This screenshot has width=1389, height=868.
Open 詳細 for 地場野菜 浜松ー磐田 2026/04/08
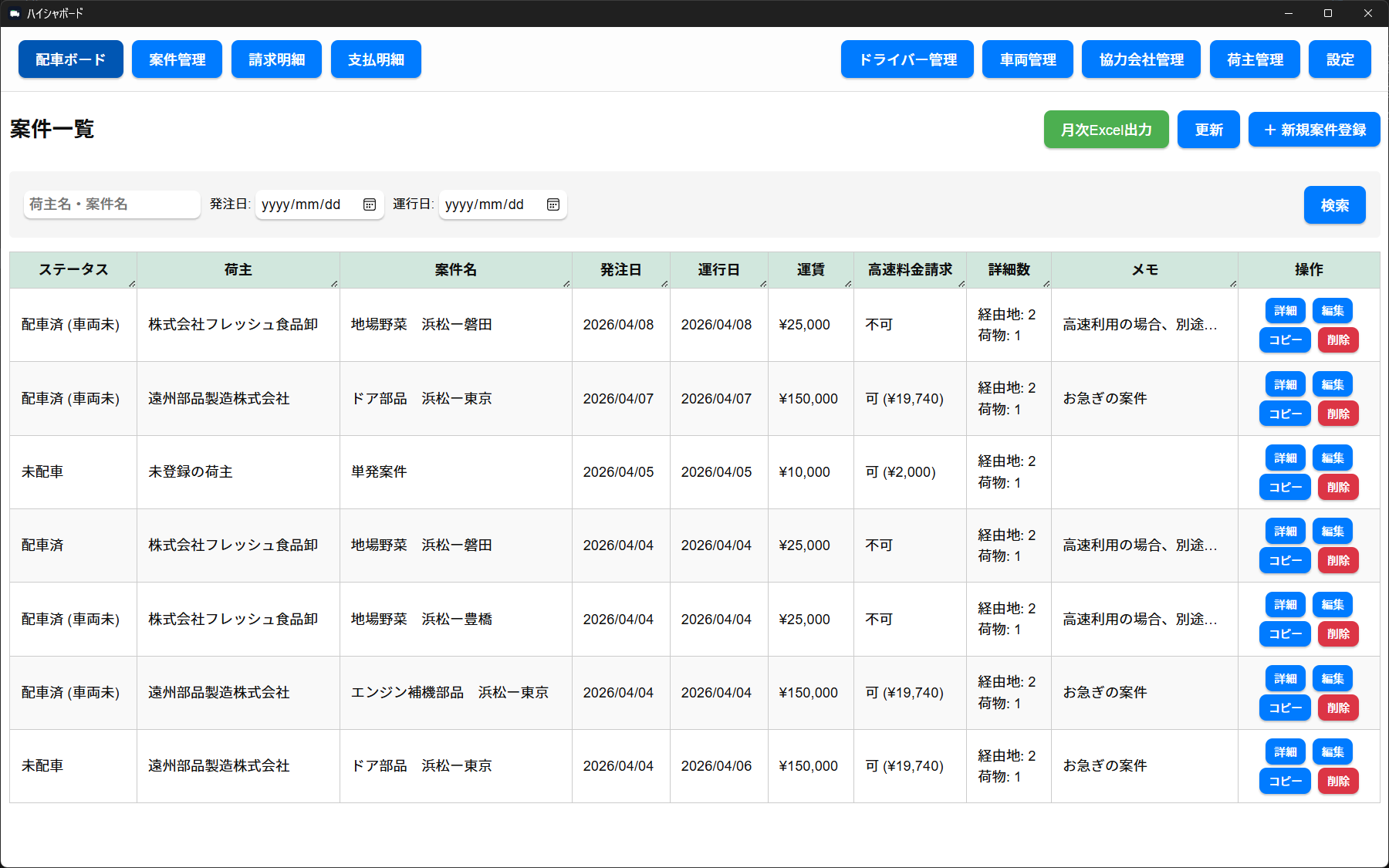pos(1286,311)
